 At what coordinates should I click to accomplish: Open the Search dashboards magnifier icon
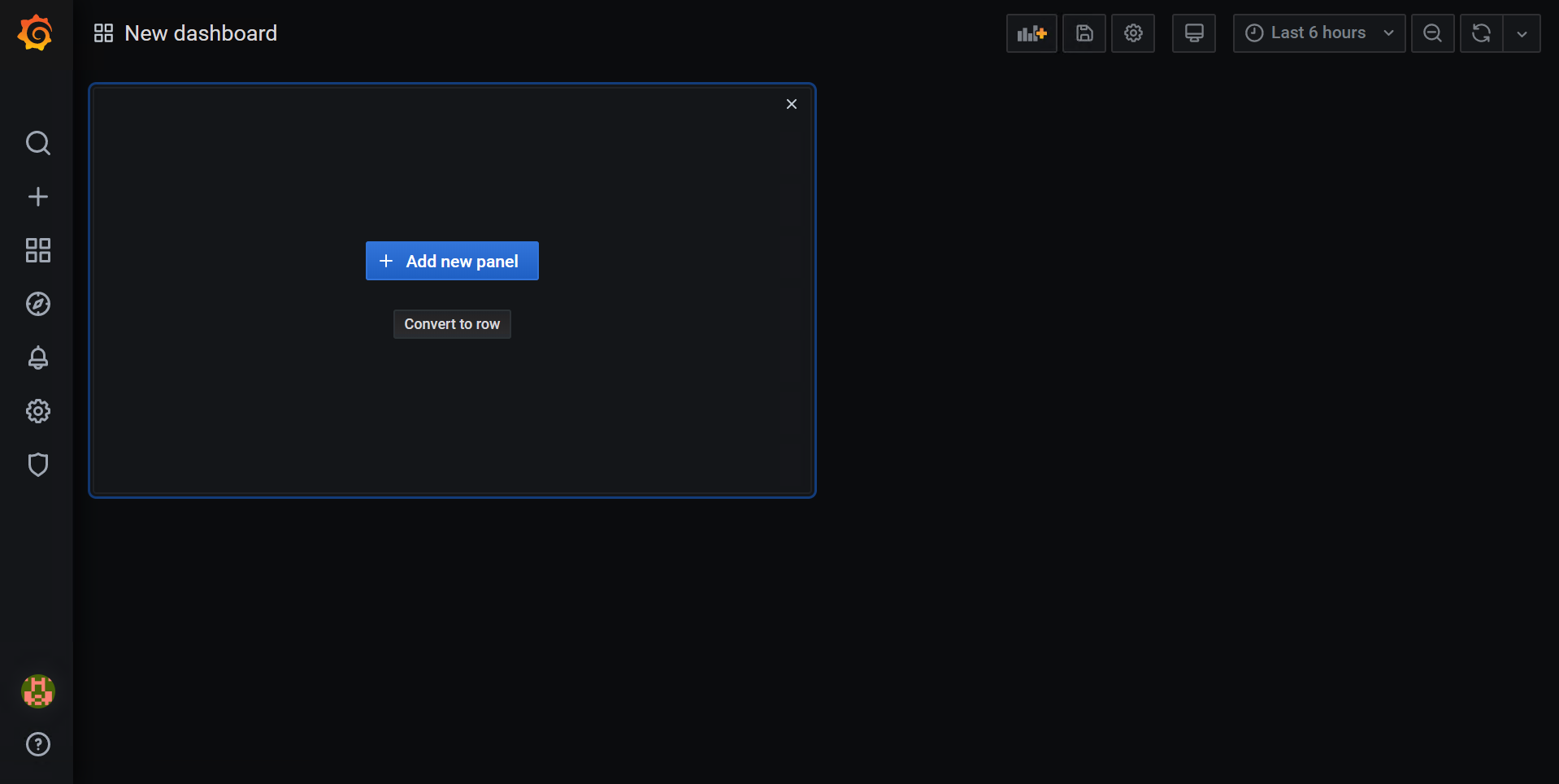[x=37, y=143]
